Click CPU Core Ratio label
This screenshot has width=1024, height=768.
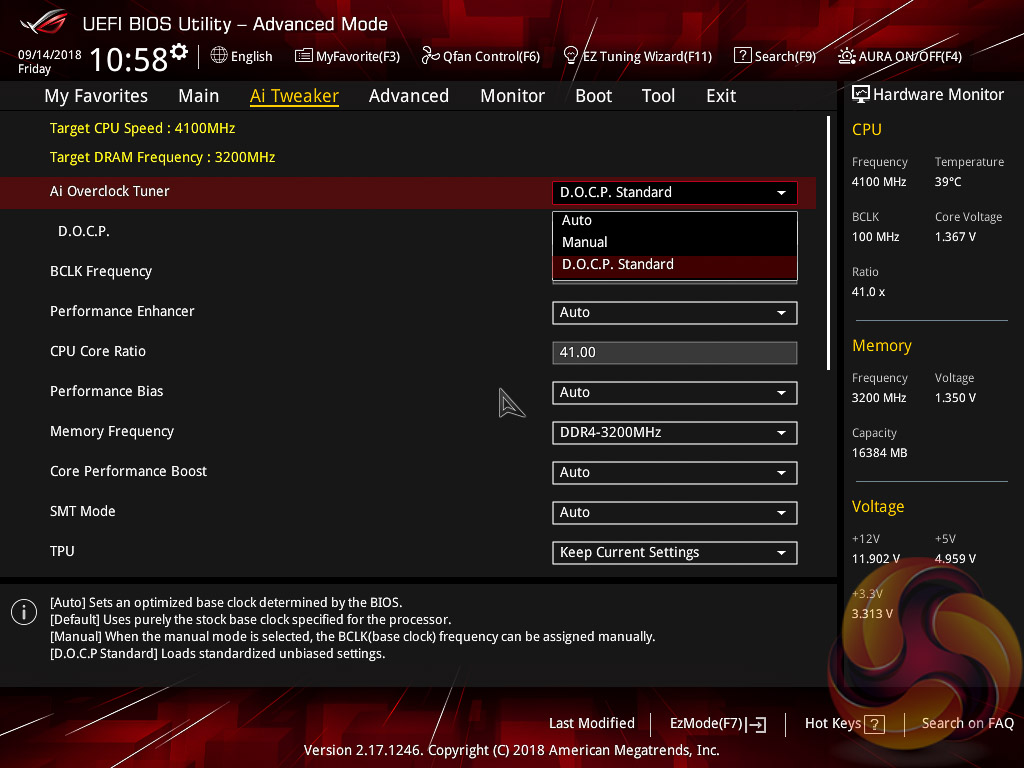(98, 351)
